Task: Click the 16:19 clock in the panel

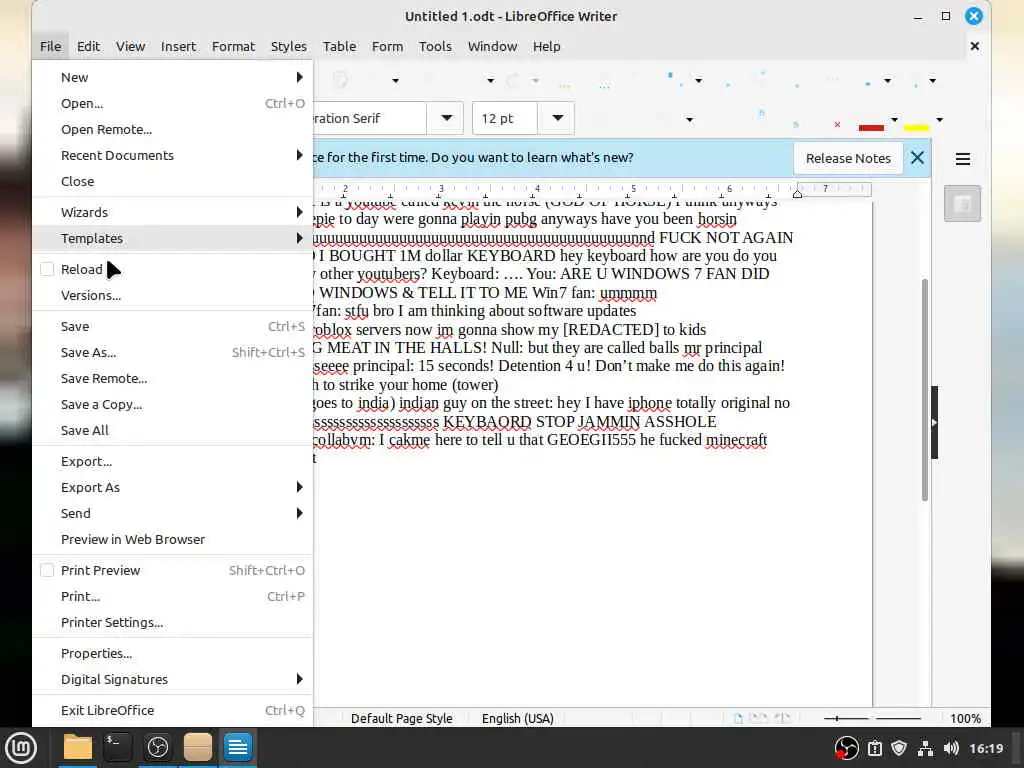Action: point(986,748)
